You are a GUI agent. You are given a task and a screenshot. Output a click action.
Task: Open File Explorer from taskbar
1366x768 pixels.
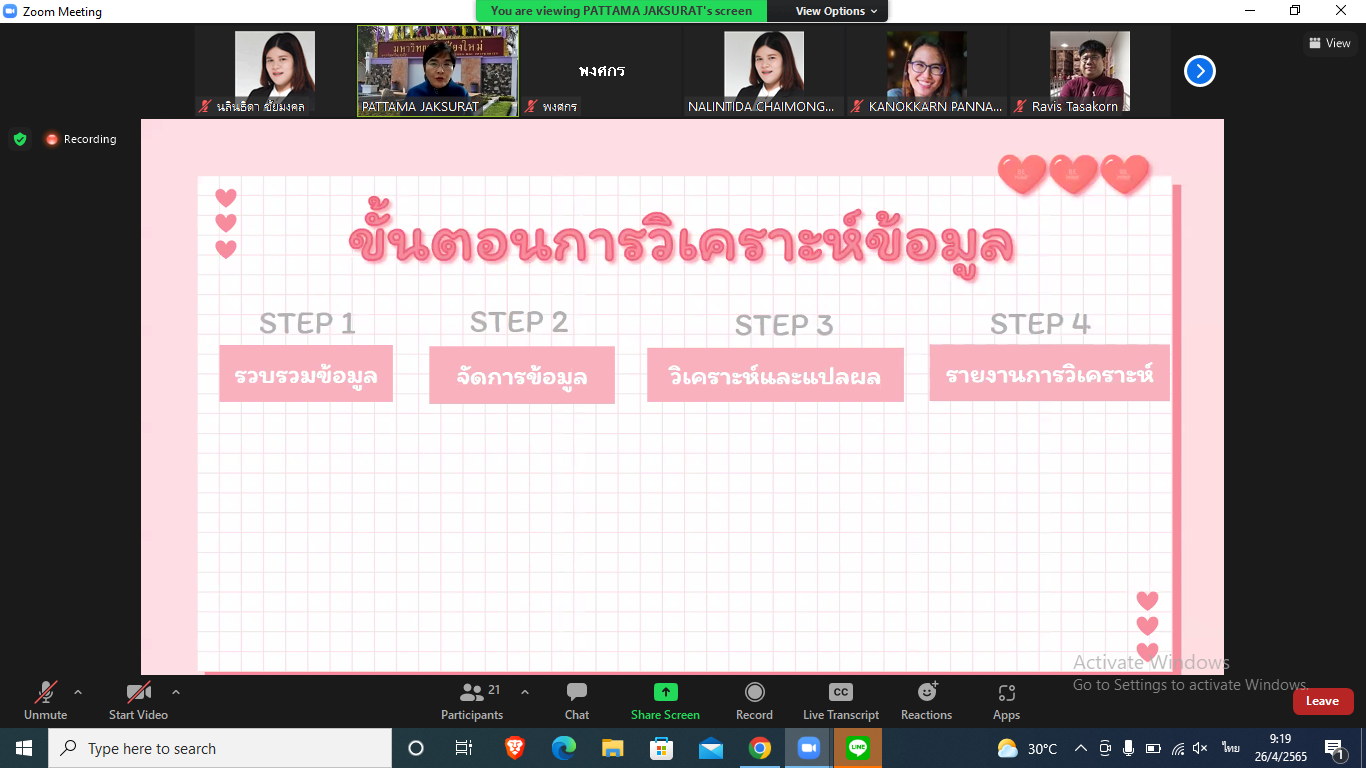tap(613, 748)
